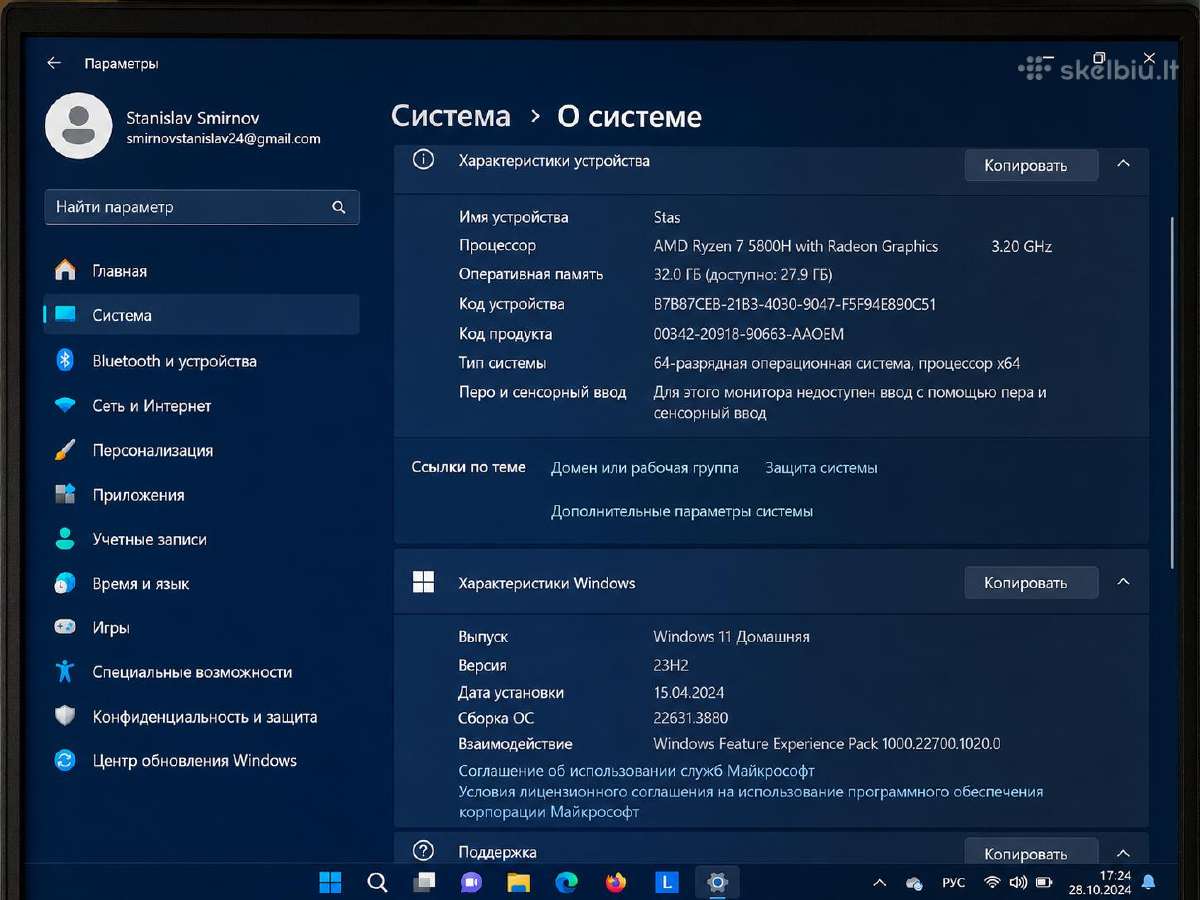Collapse the Характеристики устройства section

[x=1123, y=164]
